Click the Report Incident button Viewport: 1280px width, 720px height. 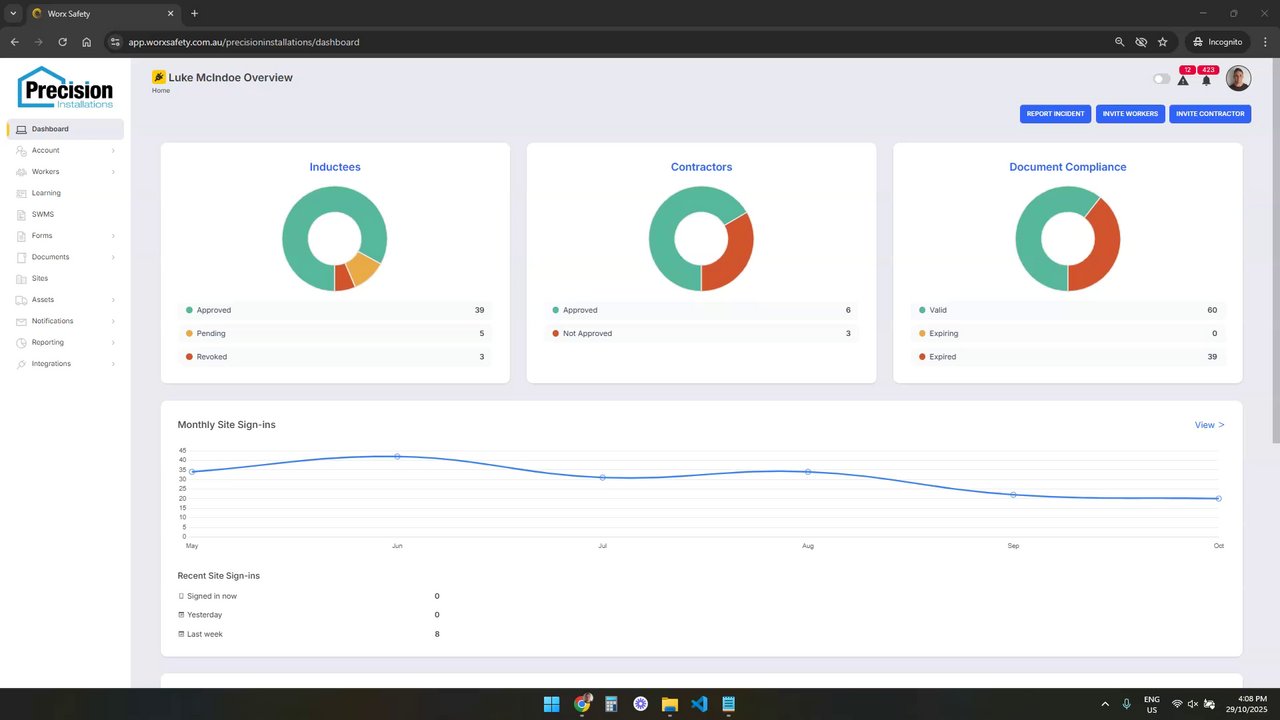click(1055, 114)
